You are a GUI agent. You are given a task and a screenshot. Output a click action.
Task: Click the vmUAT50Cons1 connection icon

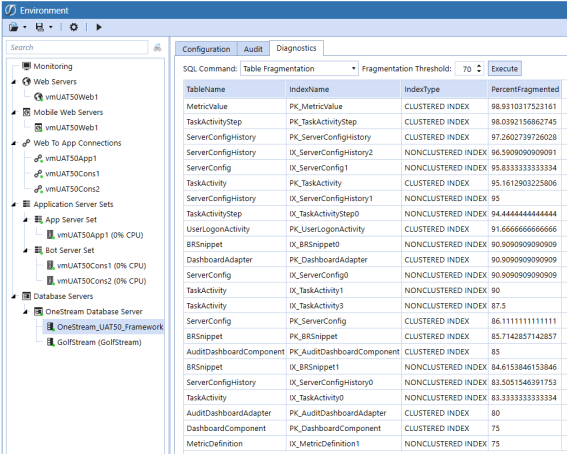coord(38,174)
